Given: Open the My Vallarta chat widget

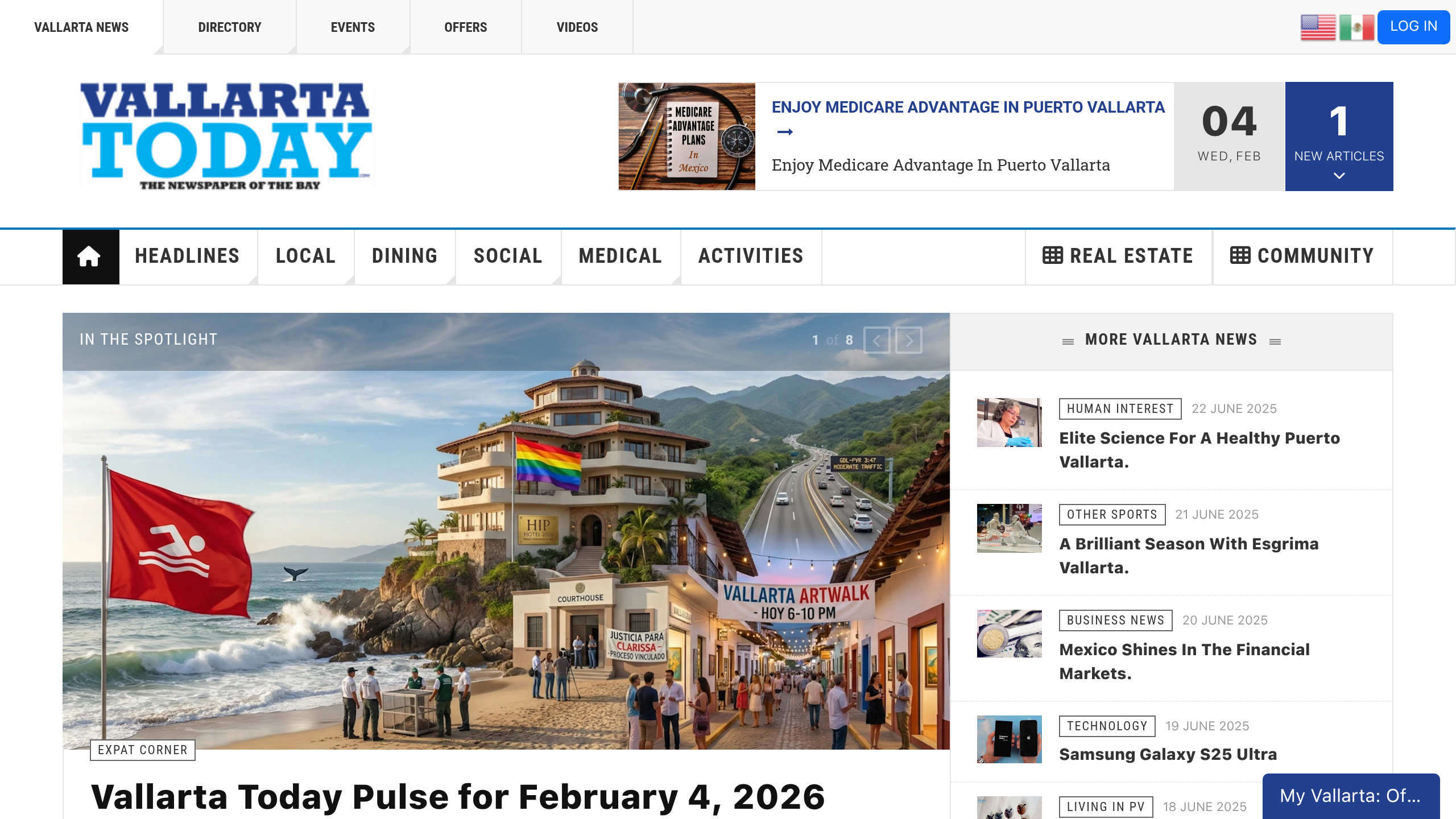Looking at the screenshot, I should pyautogui.click(x=1351, y=796).
